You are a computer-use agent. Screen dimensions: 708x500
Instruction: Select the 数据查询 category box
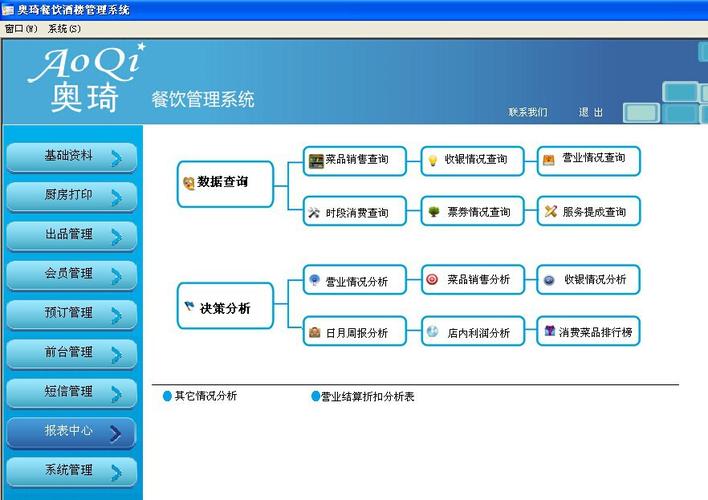click(225, 183)
